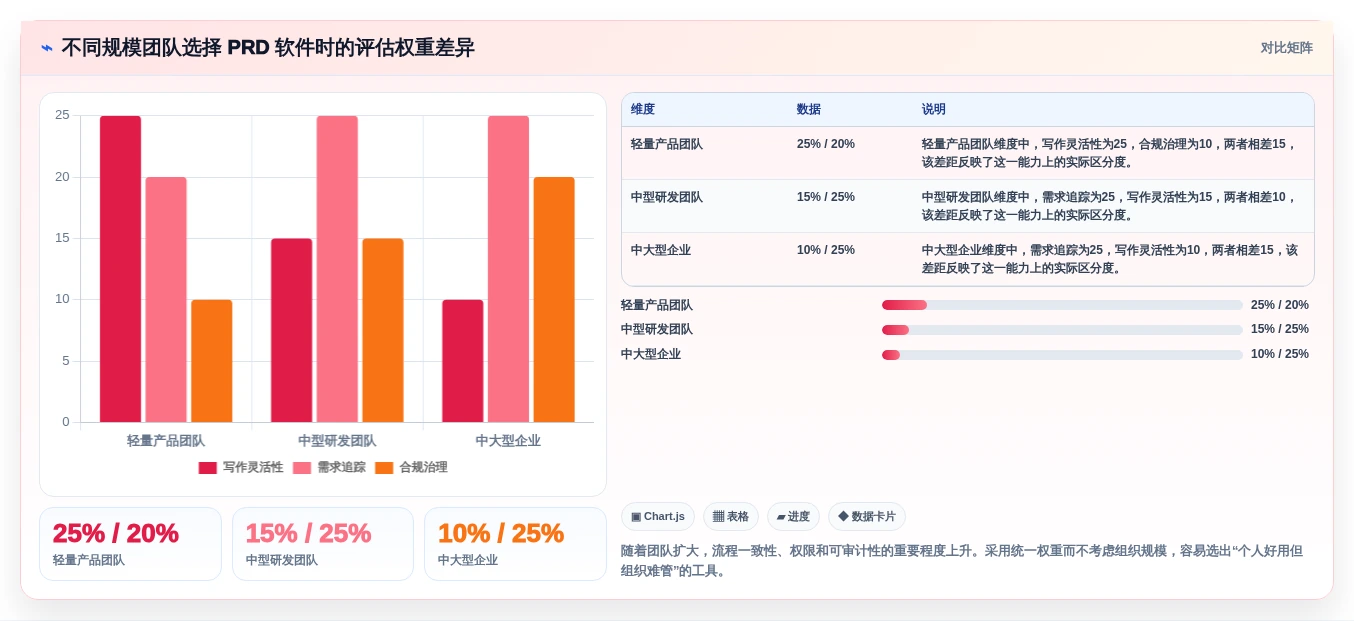Click the 中大型企业 合规治理 bar at 20
Viewport: 1354px width, 621px height.
tap(554, 300)
